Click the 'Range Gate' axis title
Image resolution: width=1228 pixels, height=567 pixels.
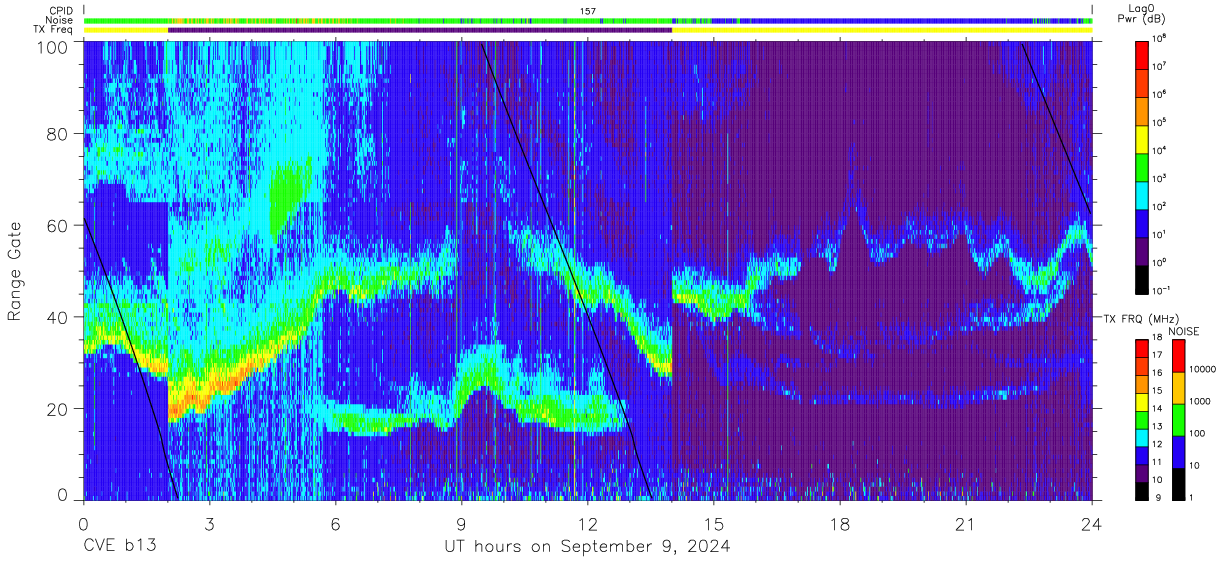pyautogui.click(x=16, y=270)
